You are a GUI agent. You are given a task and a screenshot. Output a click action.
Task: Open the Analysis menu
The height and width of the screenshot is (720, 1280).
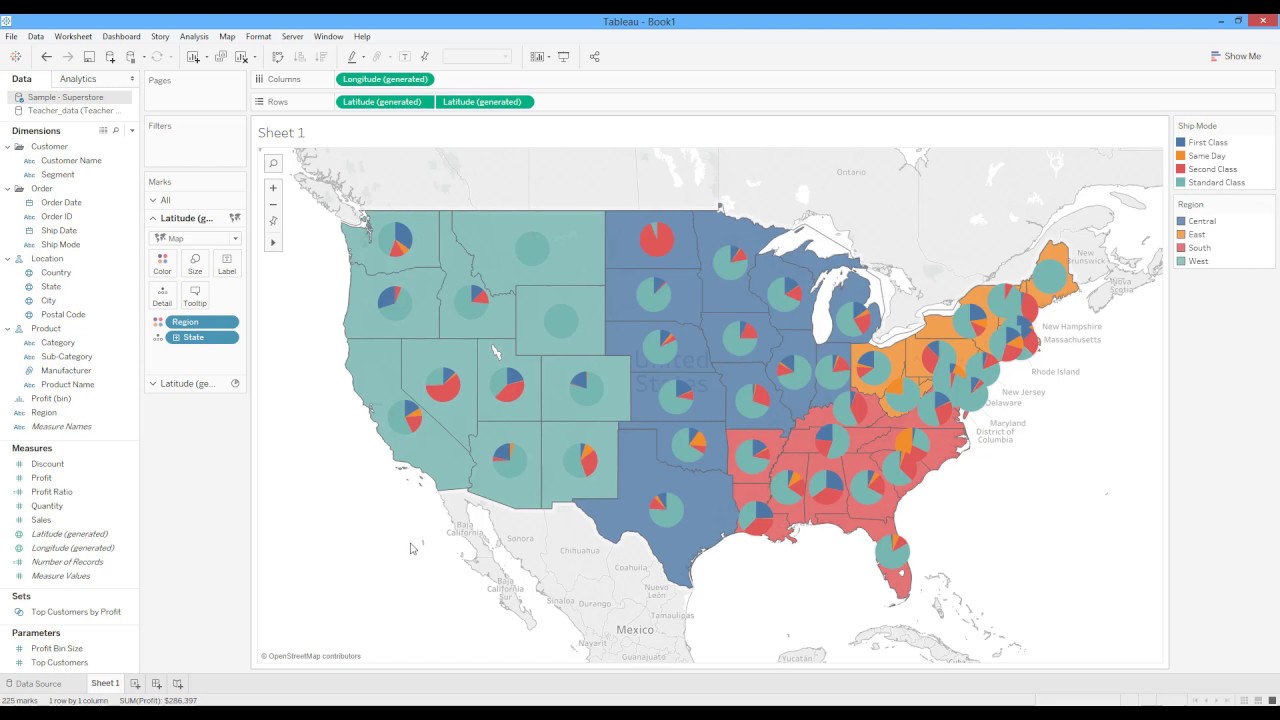tap(194, 36)
